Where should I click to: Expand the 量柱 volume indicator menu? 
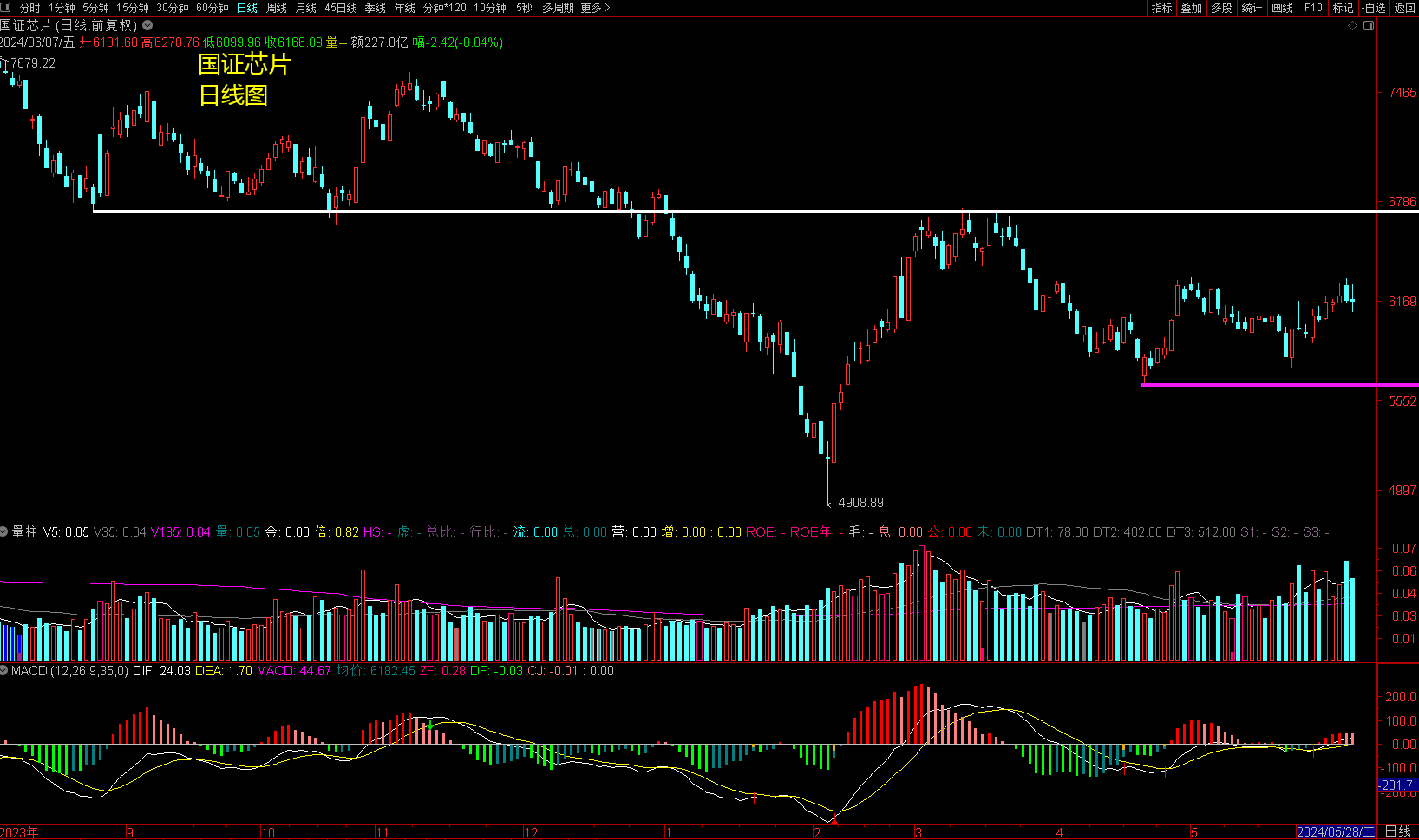click(5, 531)
